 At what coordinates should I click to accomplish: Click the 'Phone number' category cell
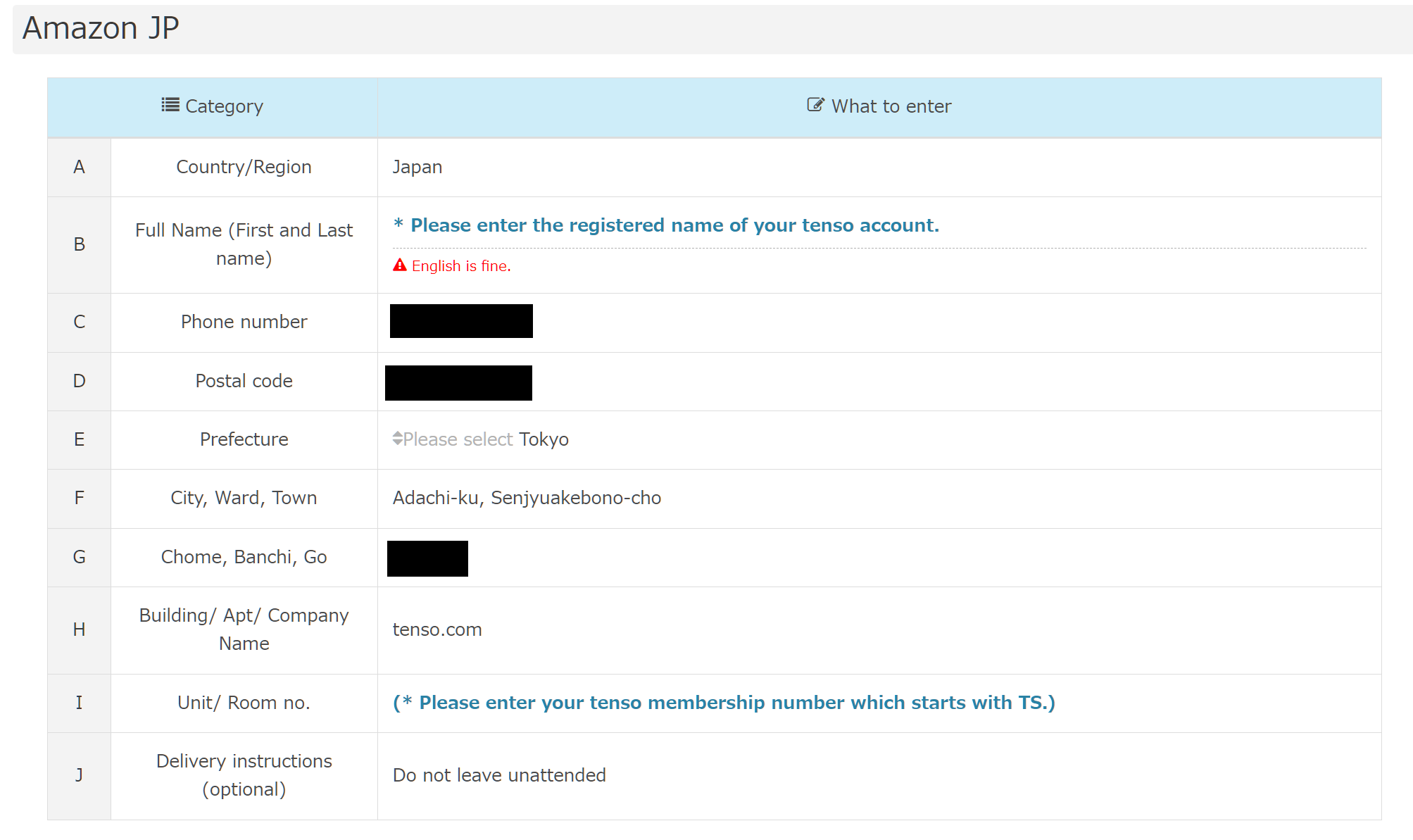coord(244,322)
